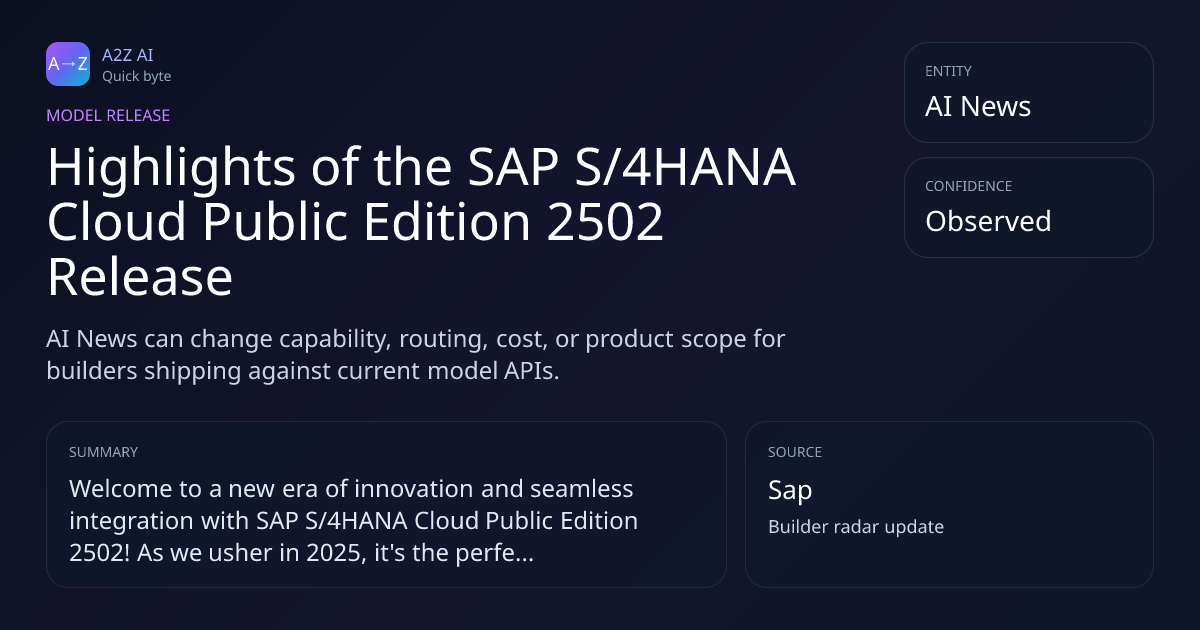This screenshot has width=1200, height=630.
Task: Select the MODEL RELEASE category tag
Action: (x=108, y=115)
